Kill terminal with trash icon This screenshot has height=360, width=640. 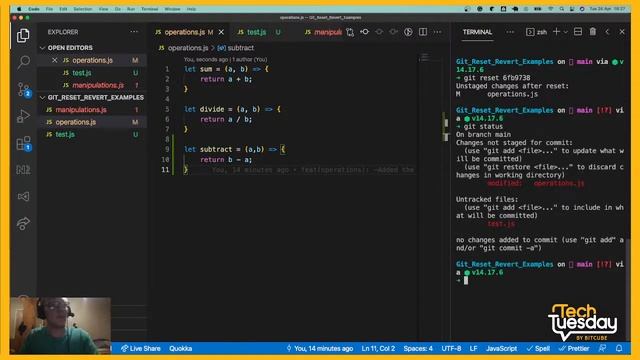coord(593,32)
